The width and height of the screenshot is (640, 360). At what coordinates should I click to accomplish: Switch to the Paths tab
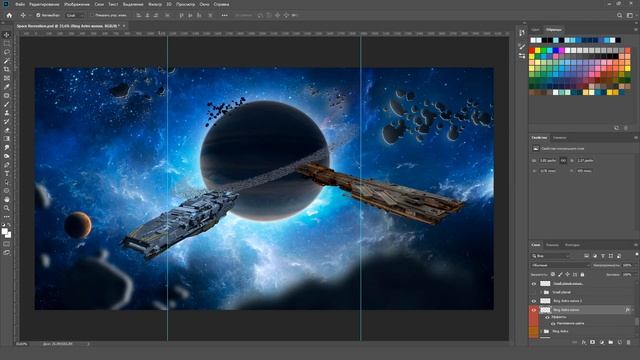(x=572, y=245)
